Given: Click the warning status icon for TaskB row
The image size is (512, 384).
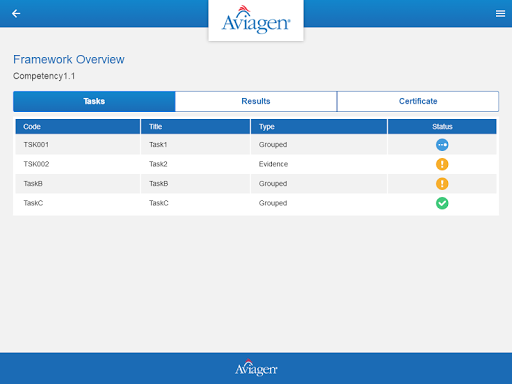Looking at the screenshot, I should pyautogui.click(x=442, y=184).
